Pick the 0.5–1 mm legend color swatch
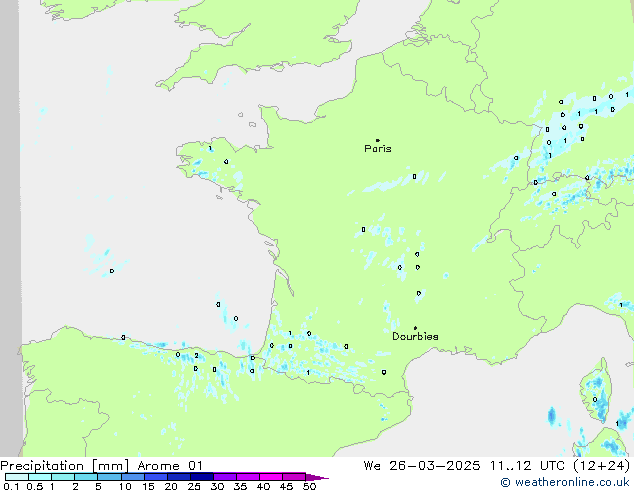 [x=40, y=477]
